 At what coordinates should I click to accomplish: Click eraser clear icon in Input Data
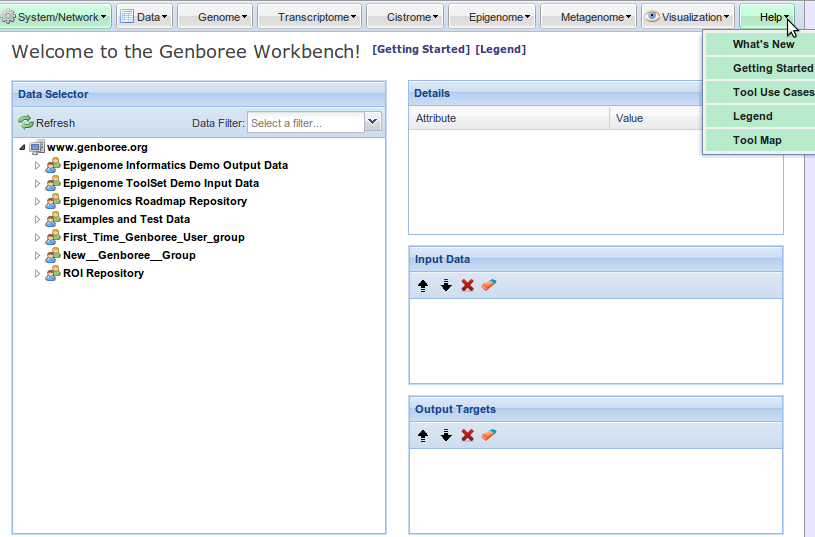click(x=489, y=286)
